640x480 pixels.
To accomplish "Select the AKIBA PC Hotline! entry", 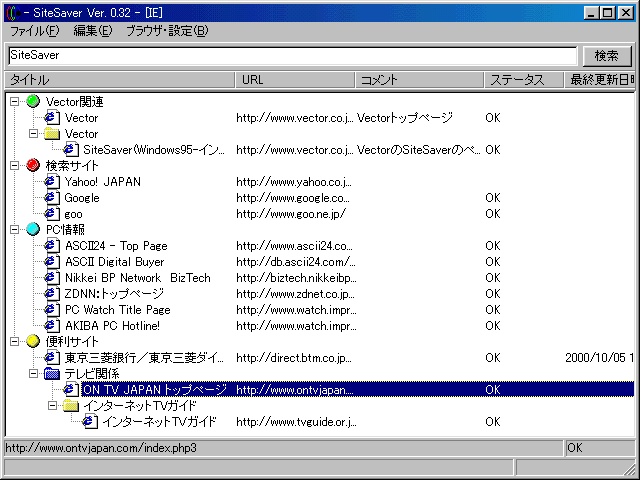I will click(112, 326).
